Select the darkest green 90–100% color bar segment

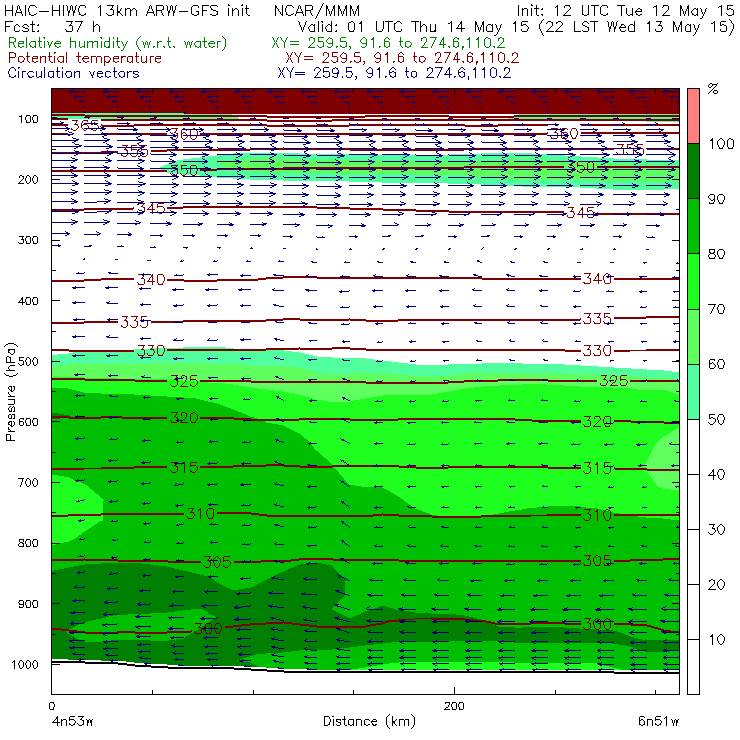click(x=693, y=171)
